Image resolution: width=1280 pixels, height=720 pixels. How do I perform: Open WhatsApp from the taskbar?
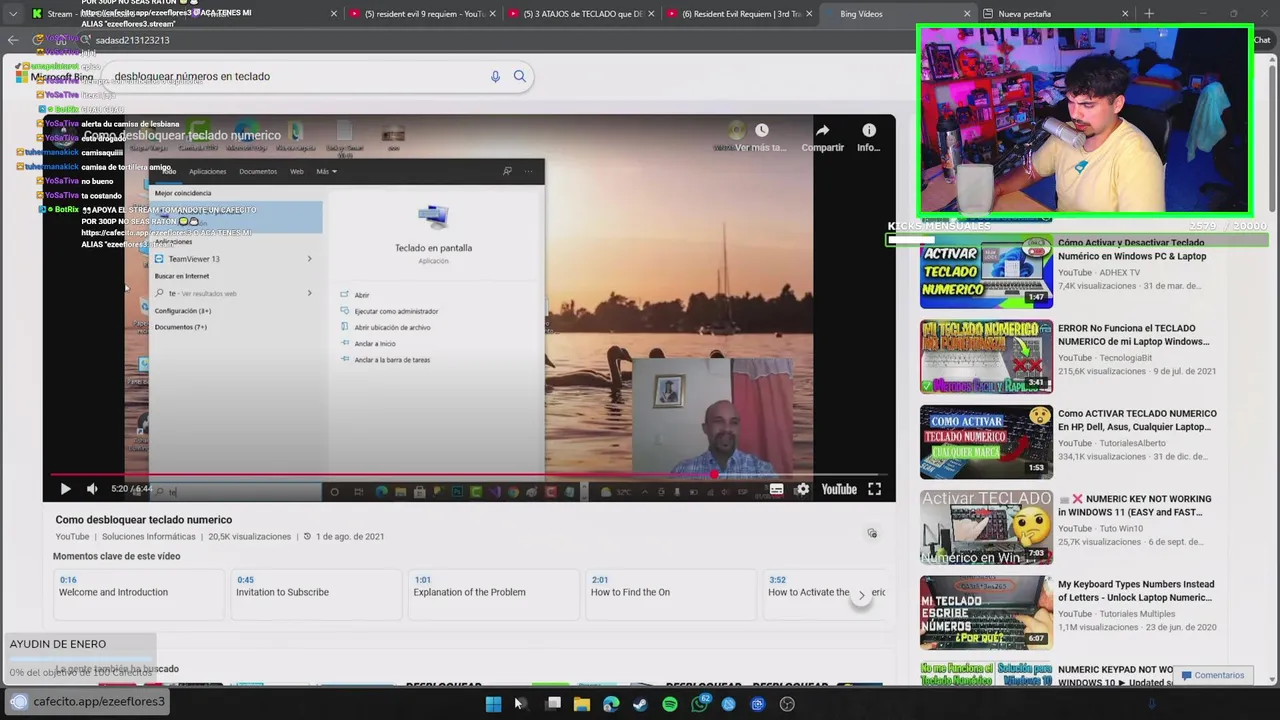699,704
